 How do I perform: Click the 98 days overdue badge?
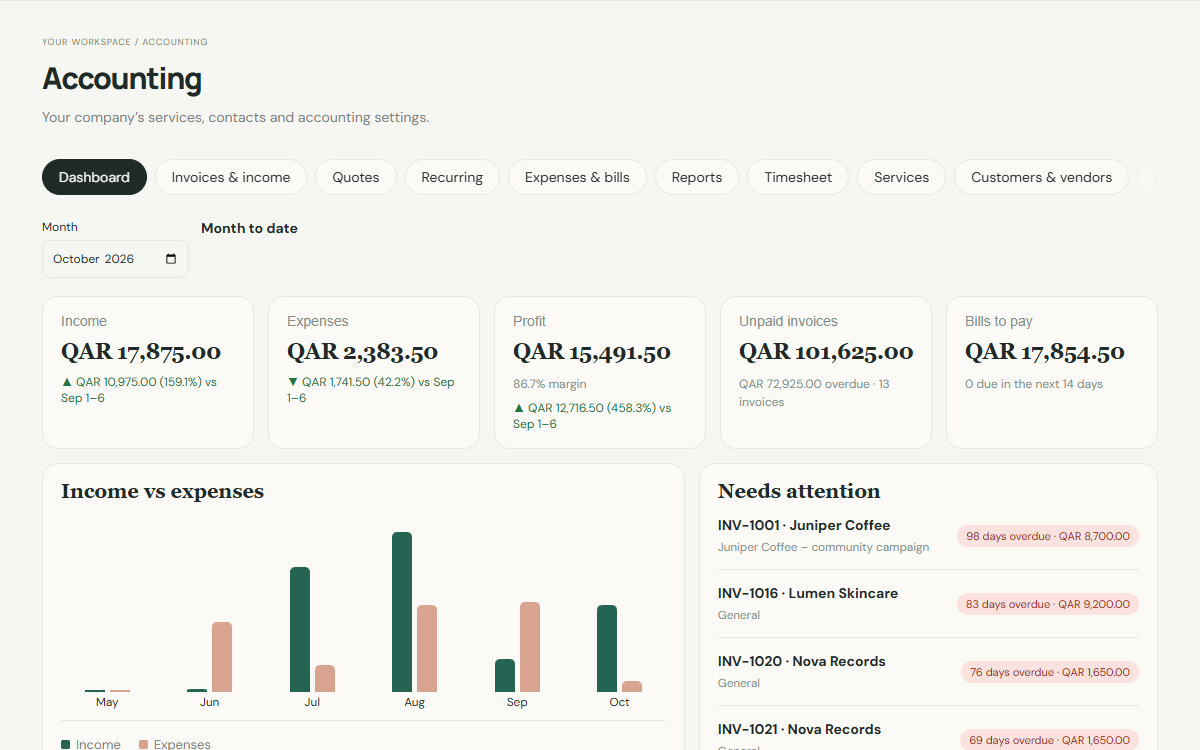coord(1048,536)
